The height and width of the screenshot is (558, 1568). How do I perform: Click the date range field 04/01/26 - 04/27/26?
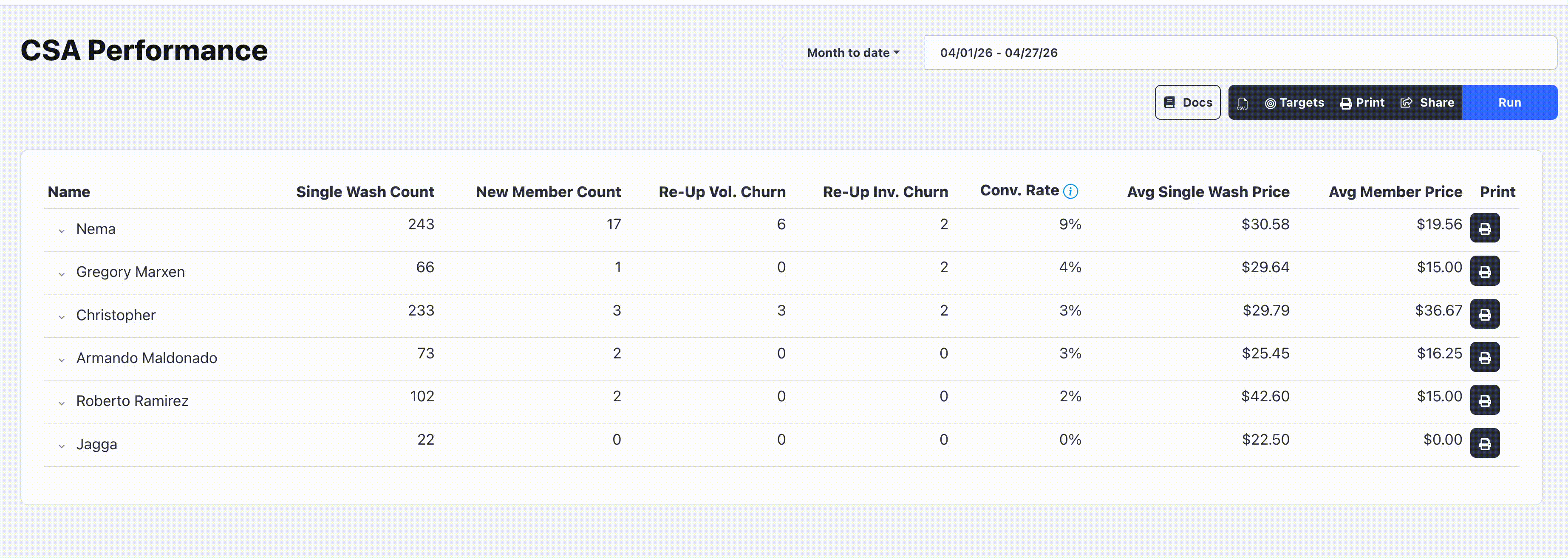[x=1240, y=53]
